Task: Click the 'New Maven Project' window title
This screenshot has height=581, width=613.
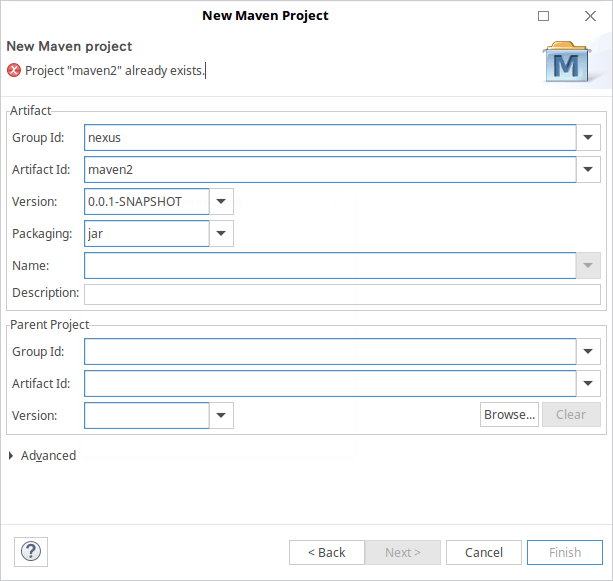Action: coord(265,16)
